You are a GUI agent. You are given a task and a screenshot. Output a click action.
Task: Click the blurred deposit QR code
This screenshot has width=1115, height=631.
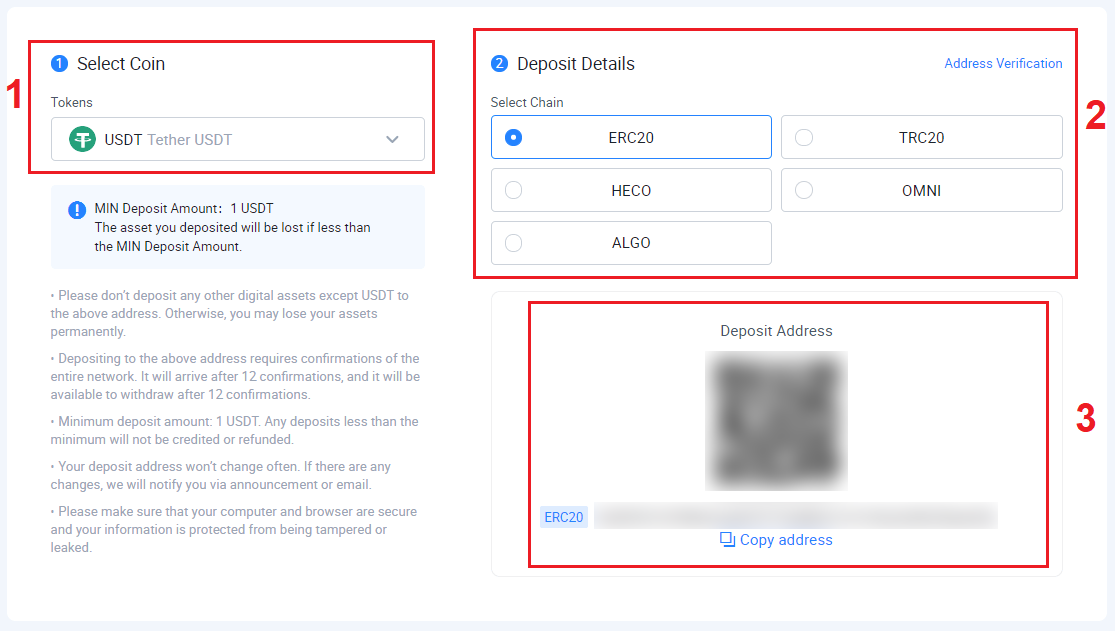777,420
